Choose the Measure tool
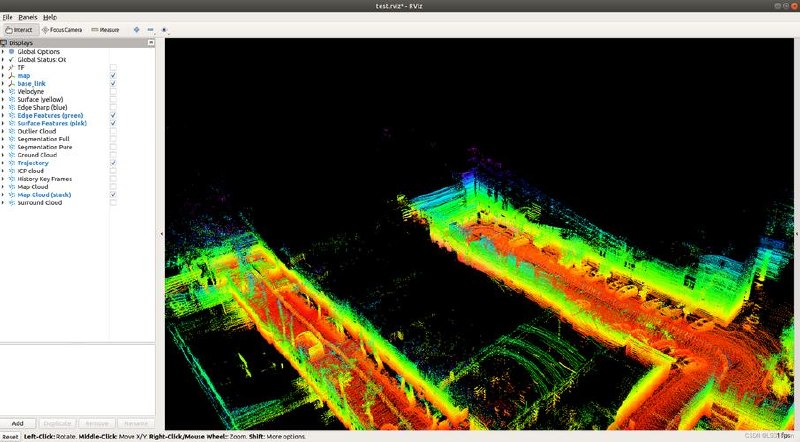Viewport: 800px width, 442px height. pyautogui.click(x=105, y=30)
